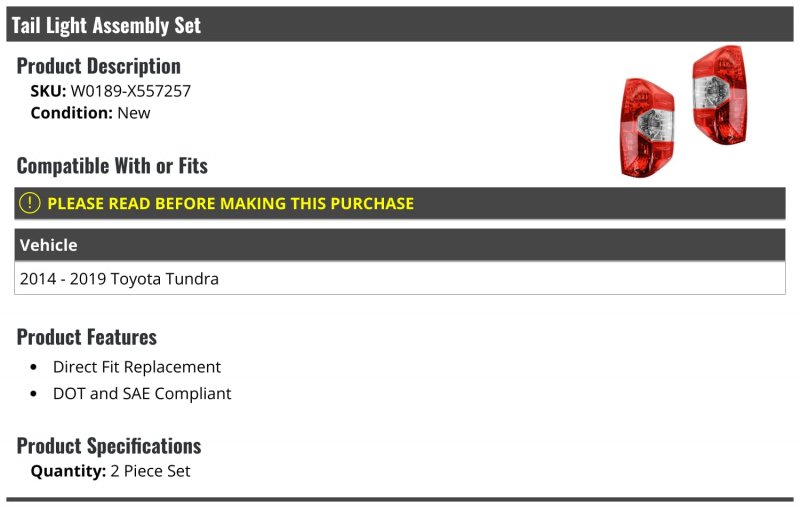
Task: Click the Product Description heading
Action: click(x=98, y=66)
